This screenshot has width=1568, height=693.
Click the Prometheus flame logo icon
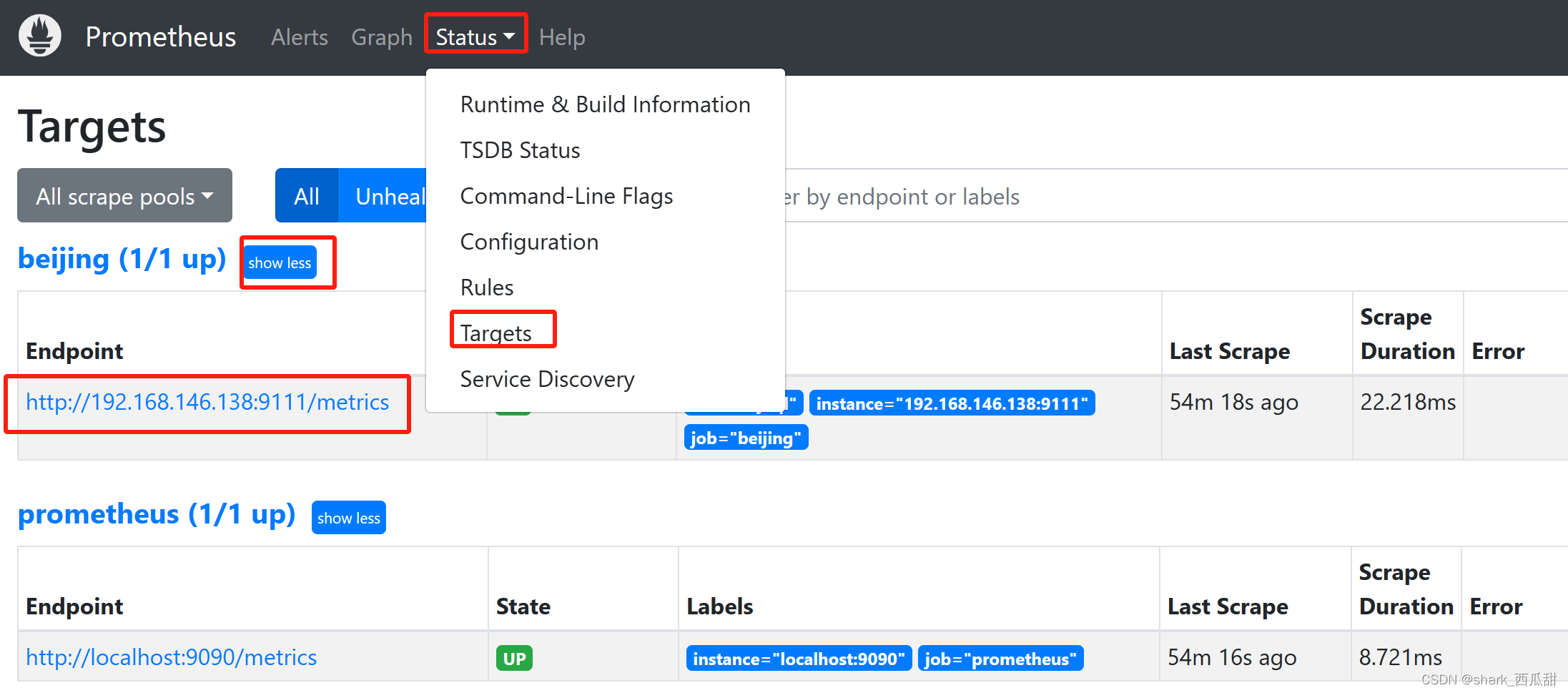[x=40, y=36]
